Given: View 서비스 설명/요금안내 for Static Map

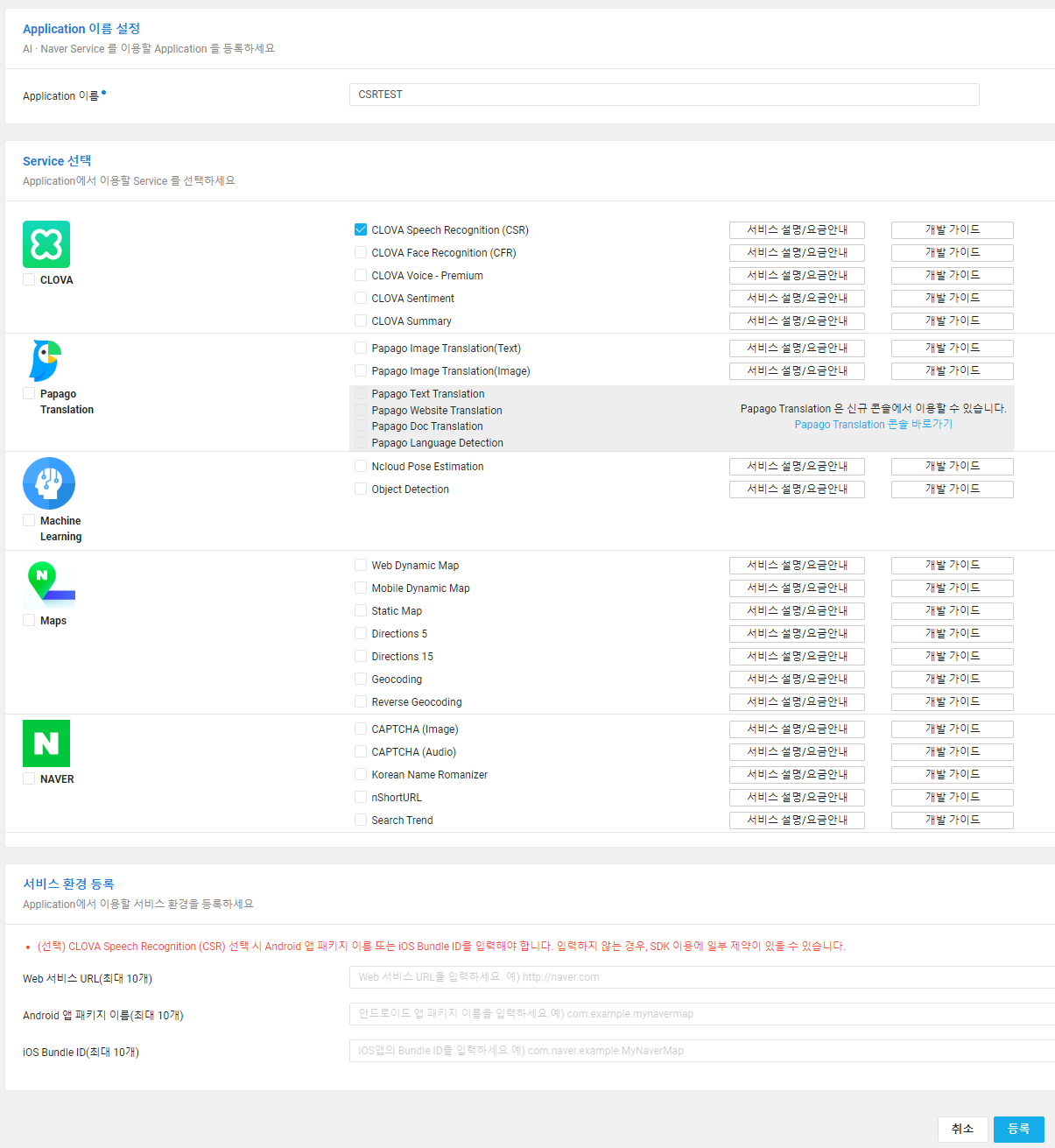Looking at the screenshot, I should tap(797, 611).
